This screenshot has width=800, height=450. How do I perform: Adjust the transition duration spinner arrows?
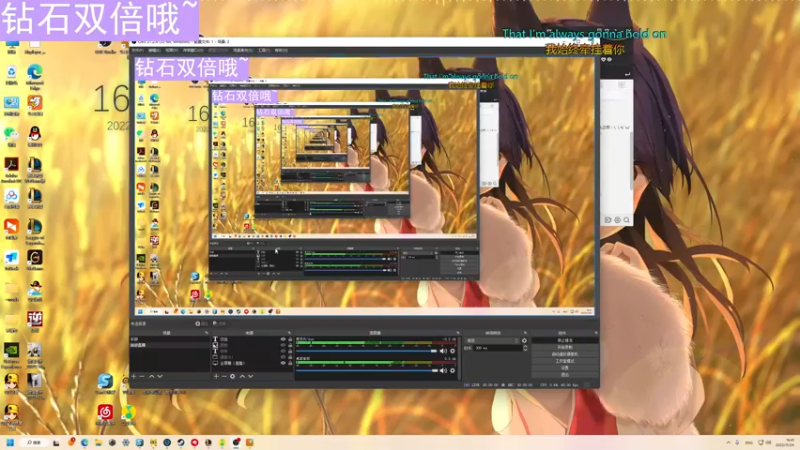(526, 348)
